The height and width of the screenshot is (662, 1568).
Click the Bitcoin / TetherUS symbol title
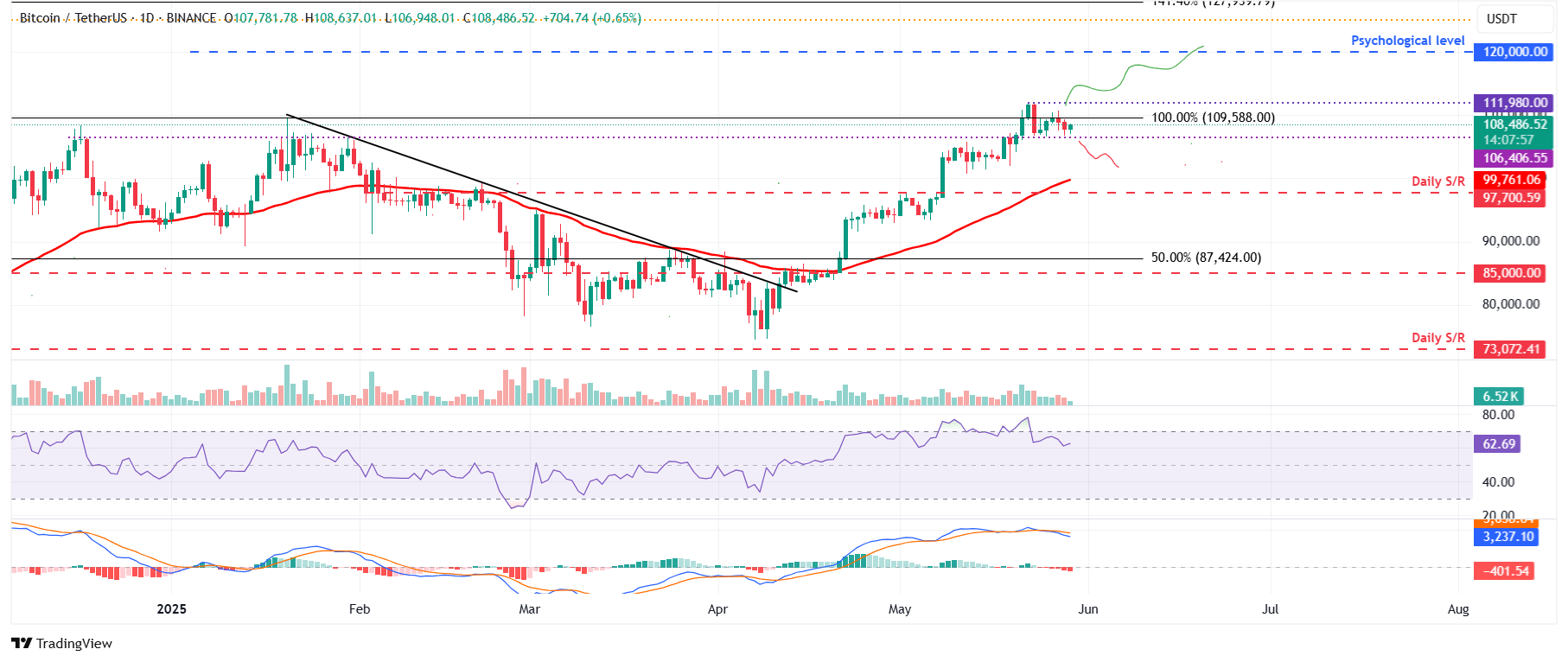click(73, 18)
